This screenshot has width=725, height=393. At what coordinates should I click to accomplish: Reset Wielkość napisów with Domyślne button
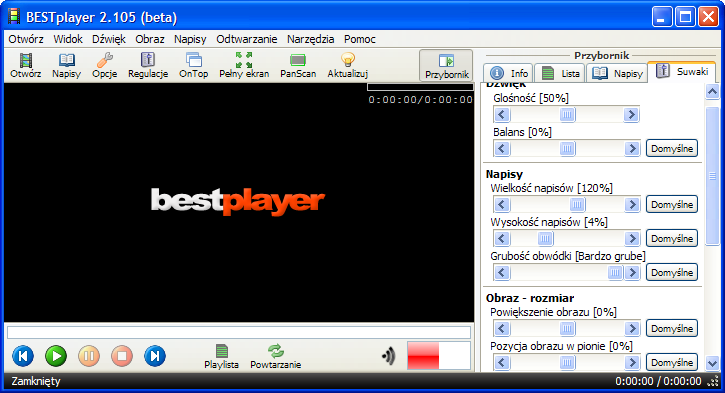point(672,204)
